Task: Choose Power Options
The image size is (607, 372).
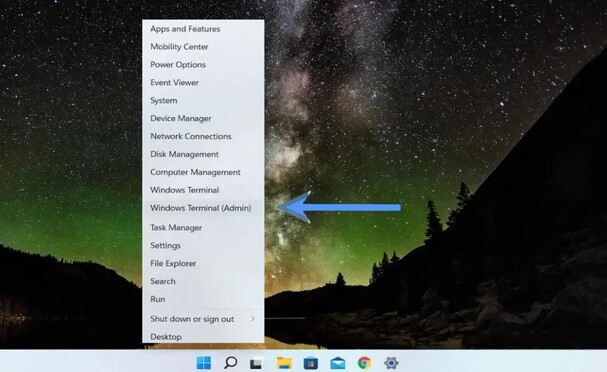Action: pyautogui.click(x=203, y=65)
